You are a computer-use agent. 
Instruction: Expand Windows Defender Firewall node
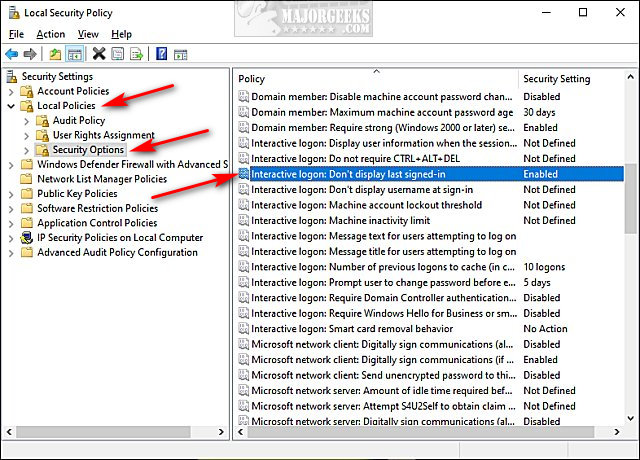coord(11,165)
